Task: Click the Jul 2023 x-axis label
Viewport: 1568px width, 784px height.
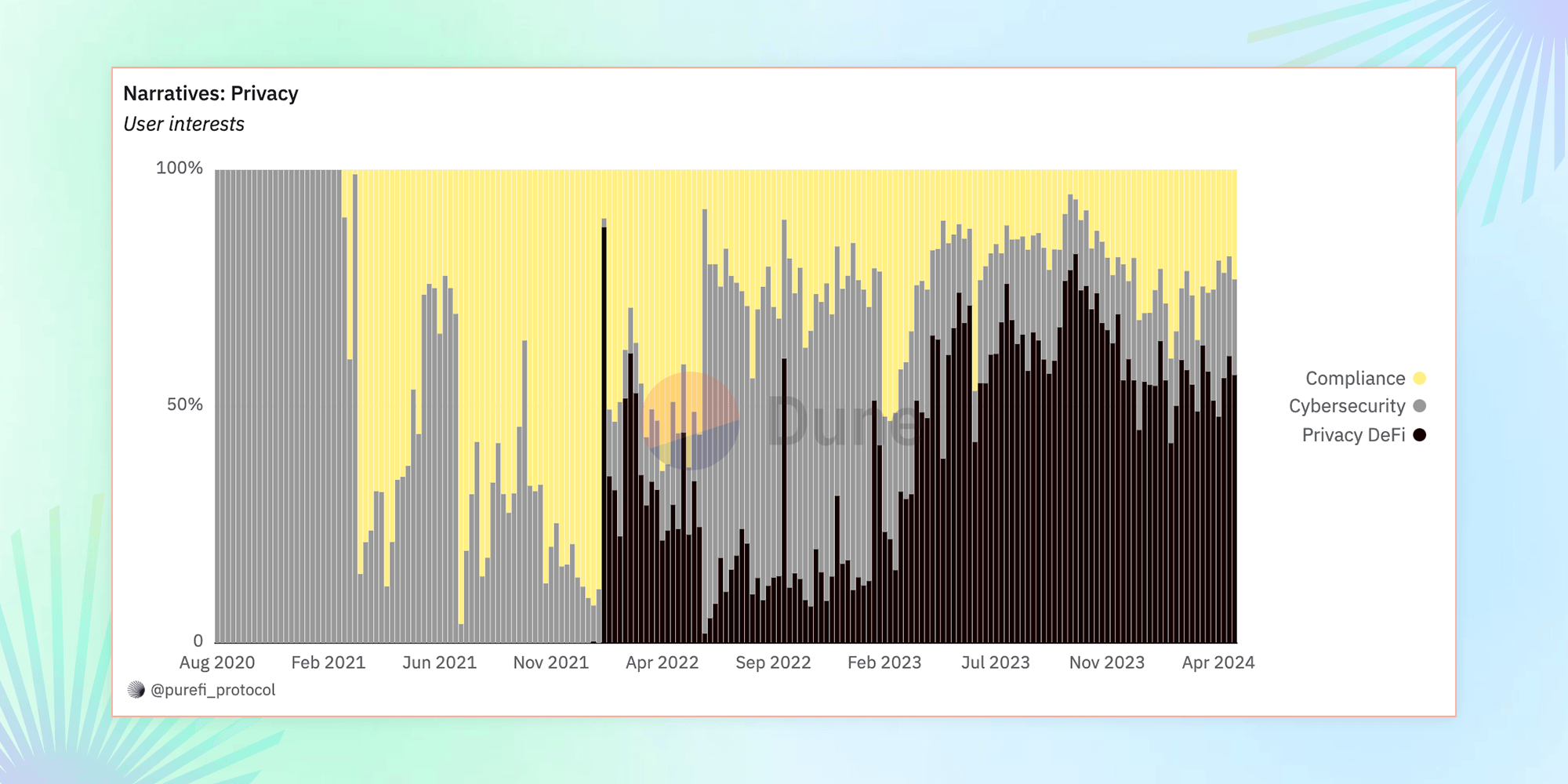Action: [x=996, y=663]
